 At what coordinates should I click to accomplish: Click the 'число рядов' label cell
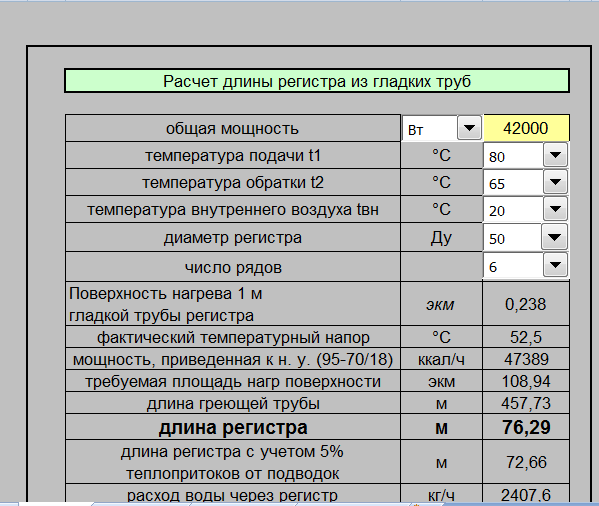233,267
